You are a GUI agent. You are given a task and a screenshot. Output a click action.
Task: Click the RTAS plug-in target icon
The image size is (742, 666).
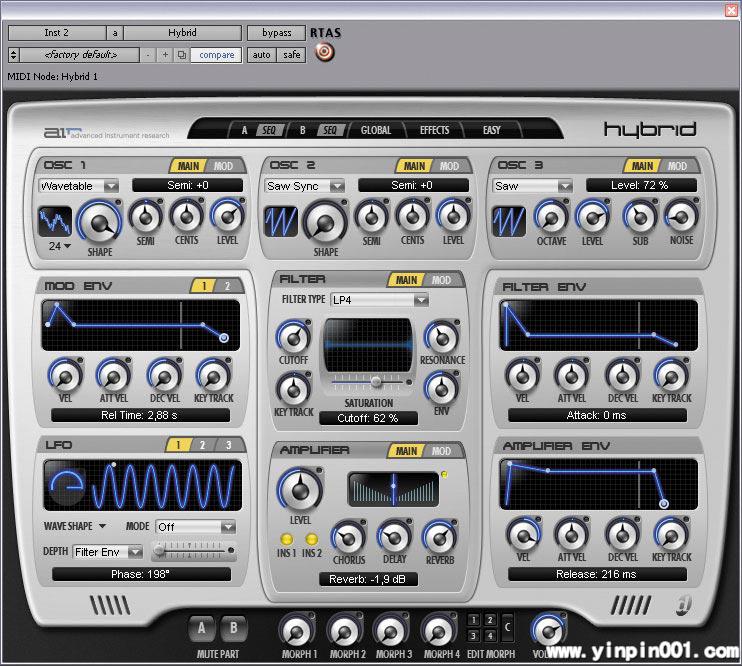(324, 54)
